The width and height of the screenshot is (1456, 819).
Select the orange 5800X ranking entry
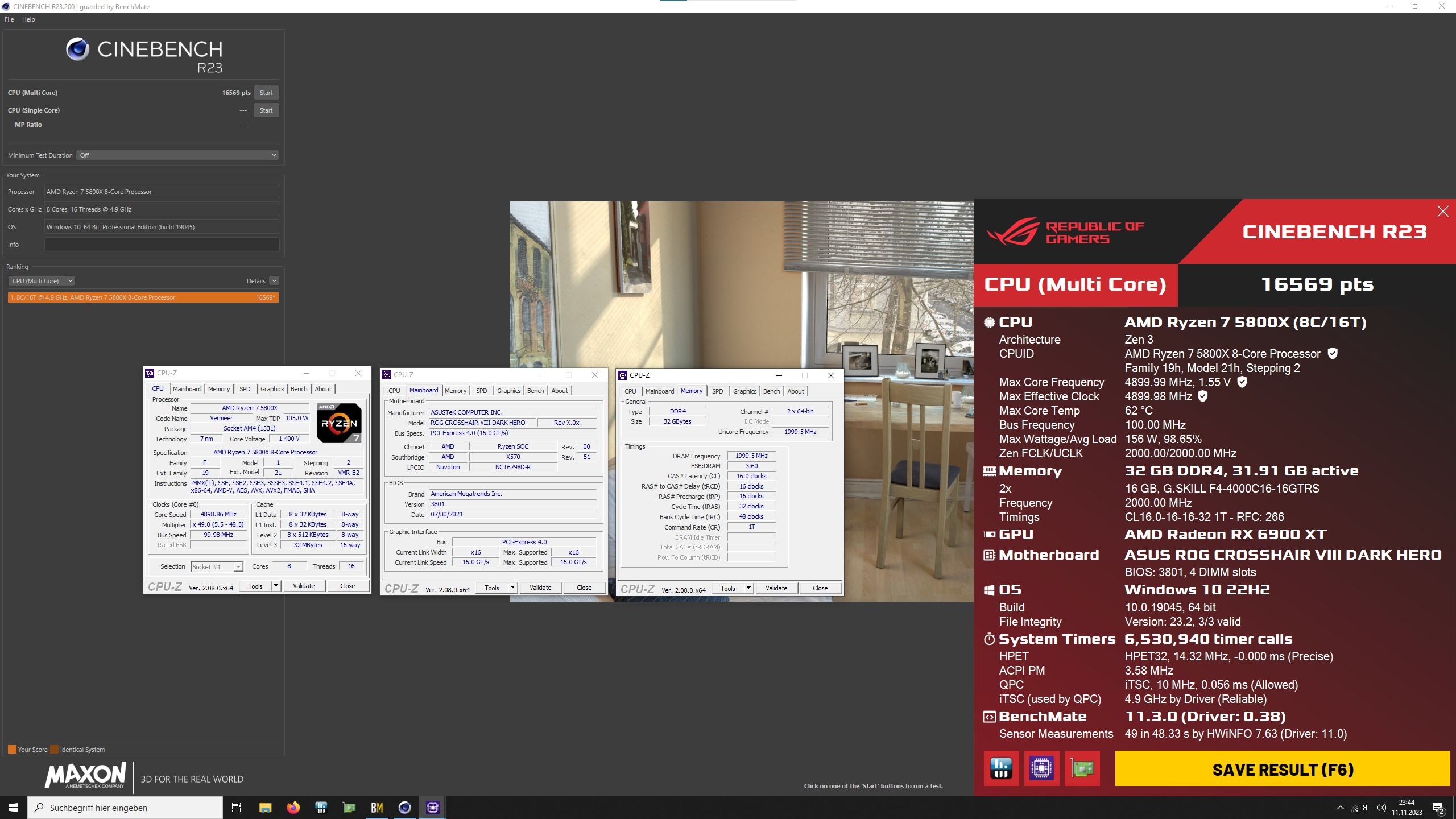[x=143, y=297]
